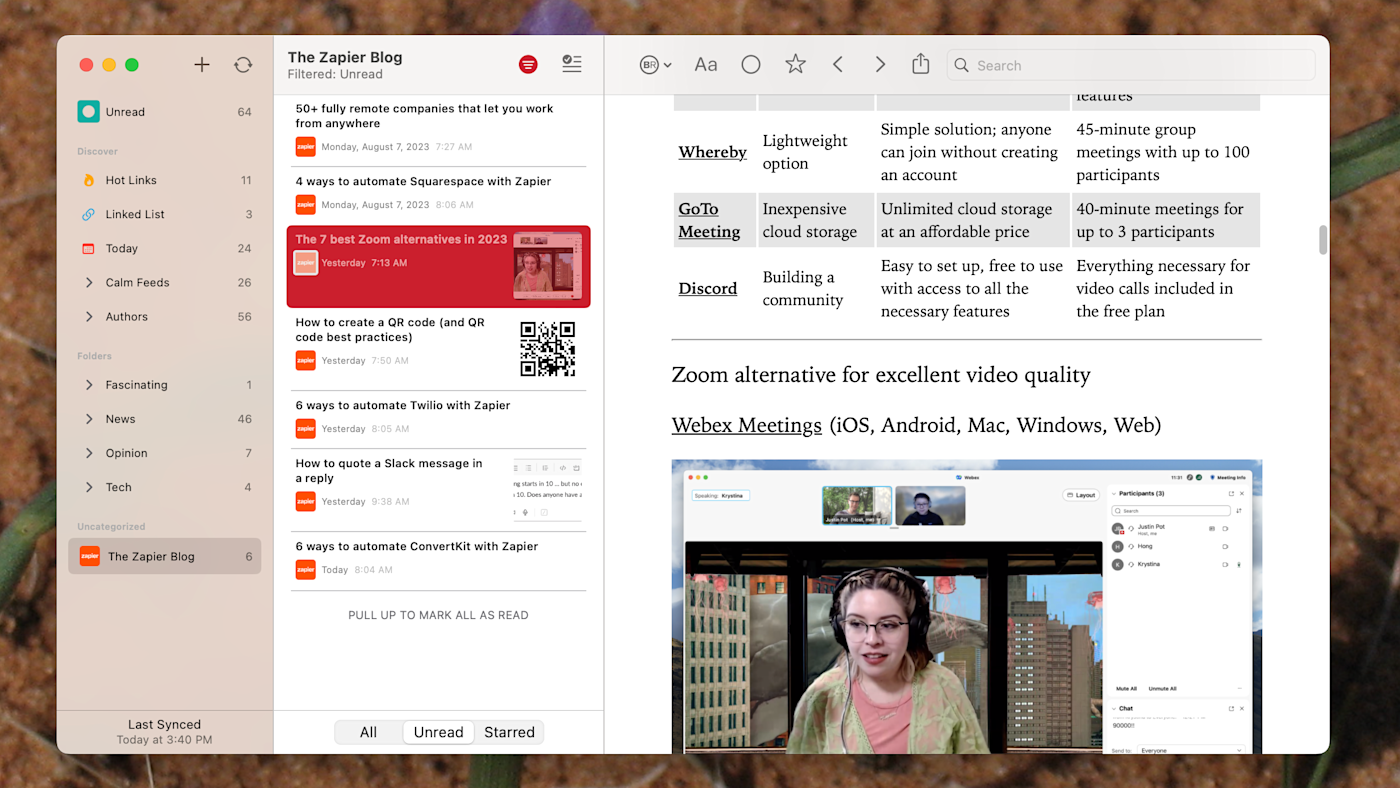Open the QR code article
This screenshot has height=788, width=1400.
tap(438, 348)
